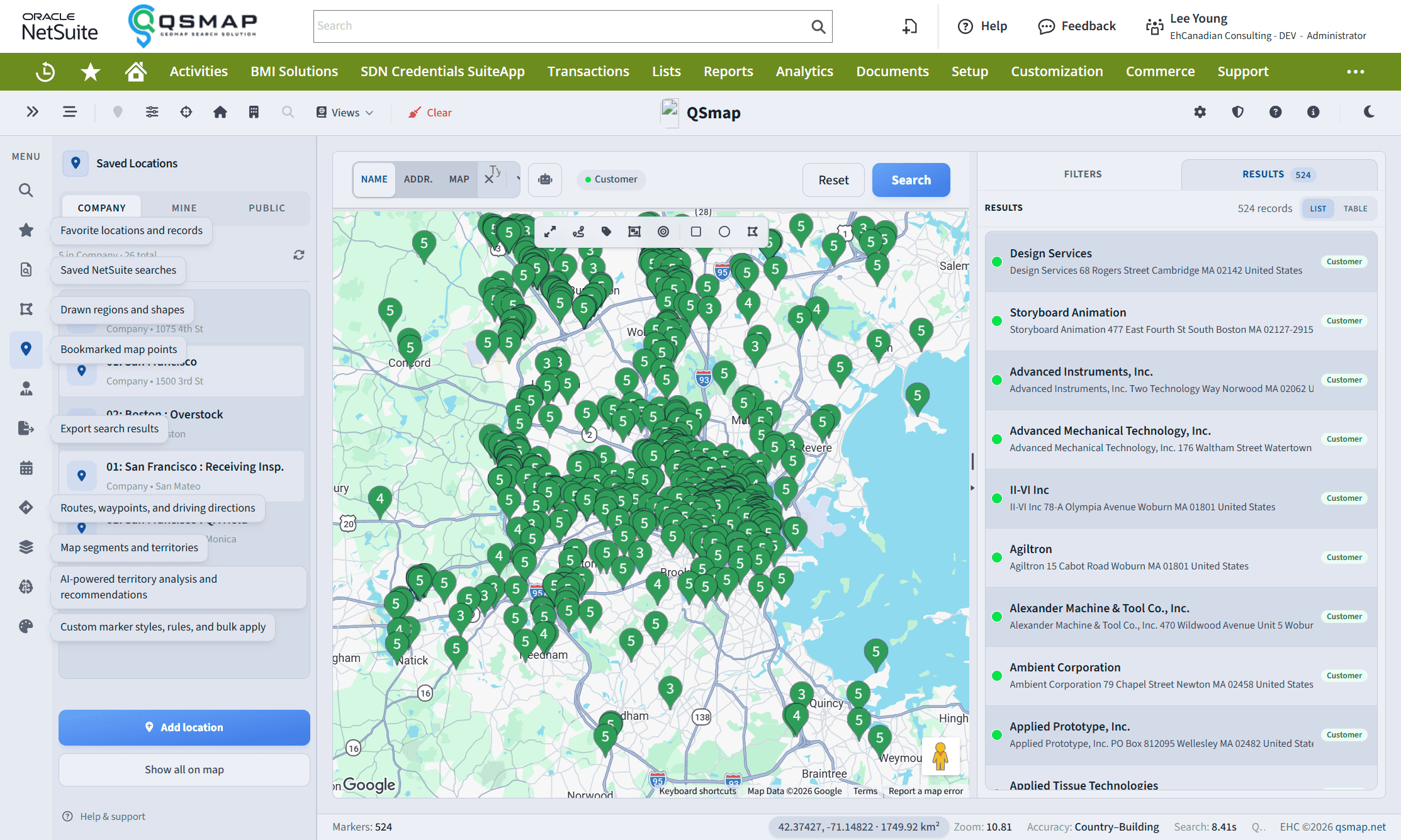Select the polygon draw shape tool
Screen dimensions: 1401x840
(x=752, y=232)
